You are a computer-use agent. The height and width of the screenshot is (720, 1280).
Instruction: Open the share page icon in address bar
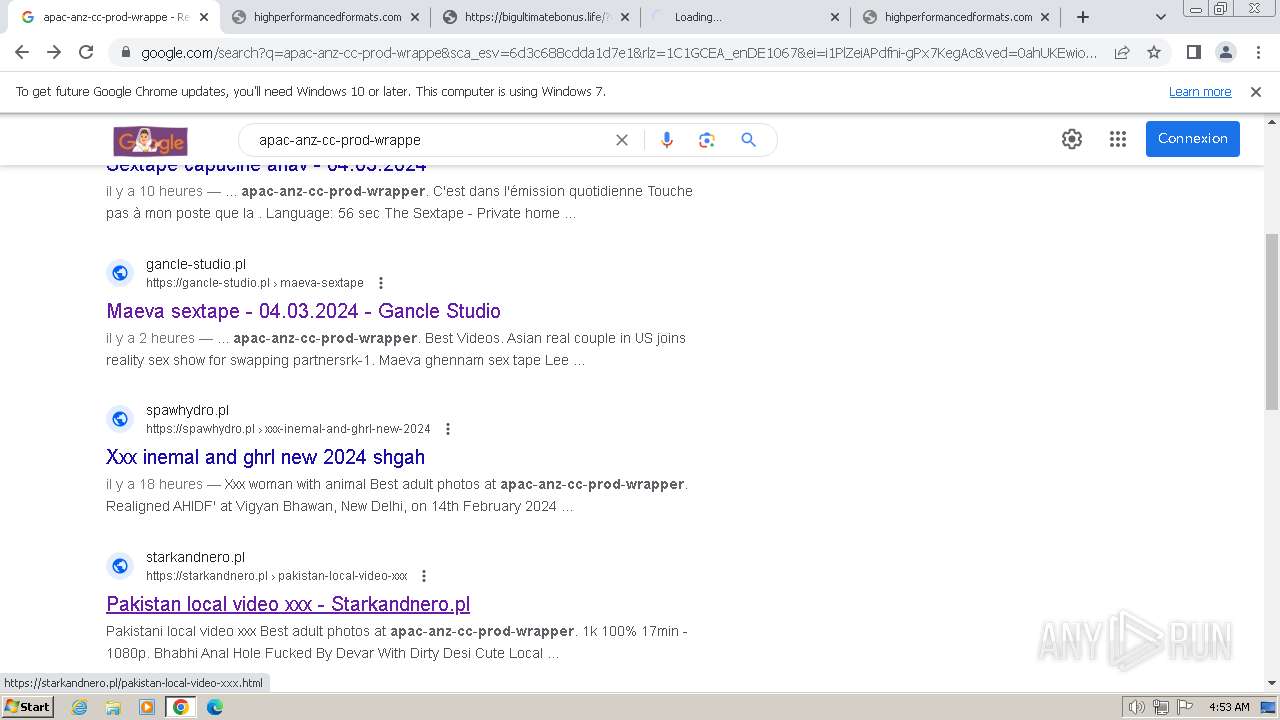point(1122,52)
